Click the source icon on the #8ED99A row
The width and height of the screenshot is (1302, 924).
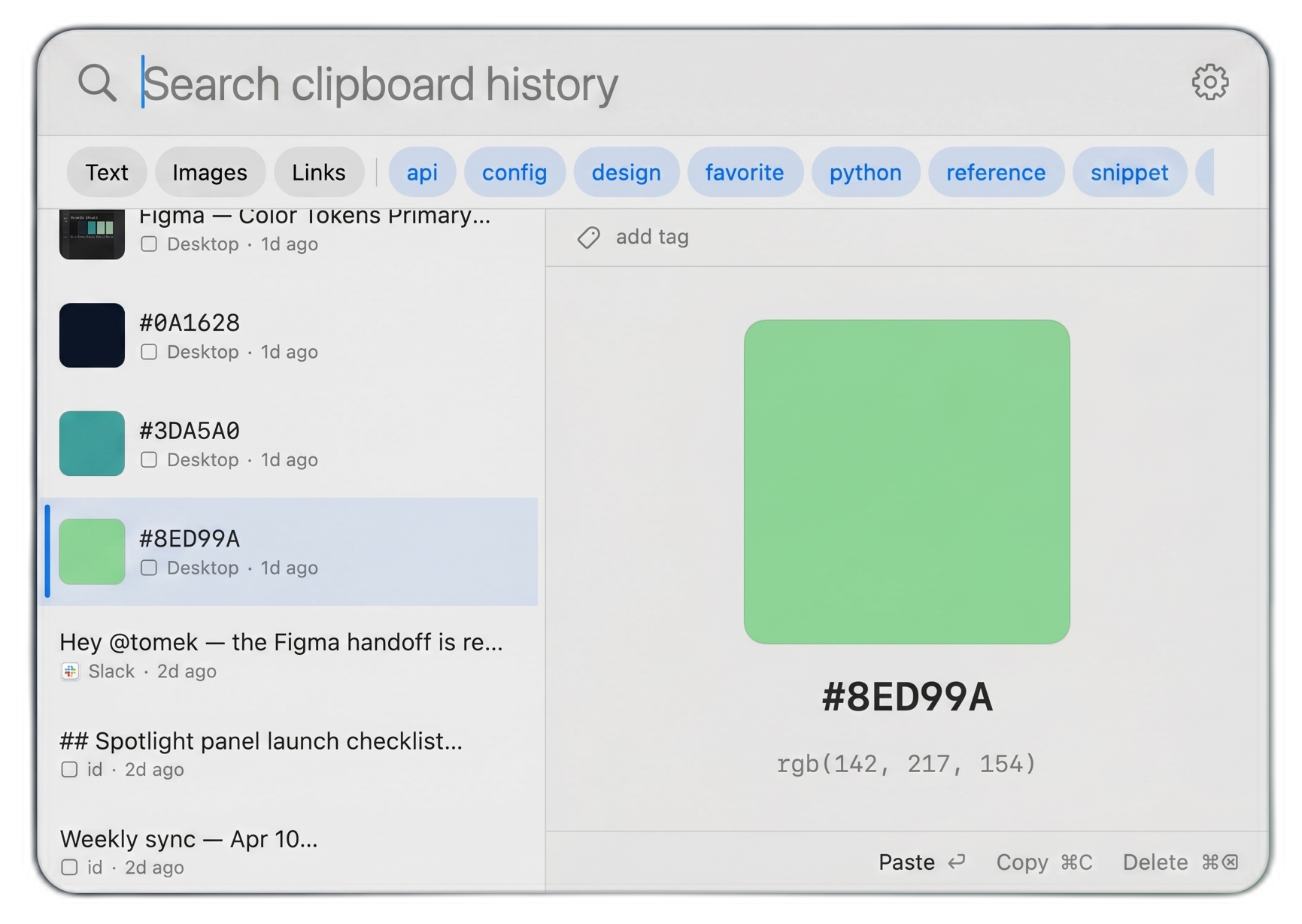[149, 568]
